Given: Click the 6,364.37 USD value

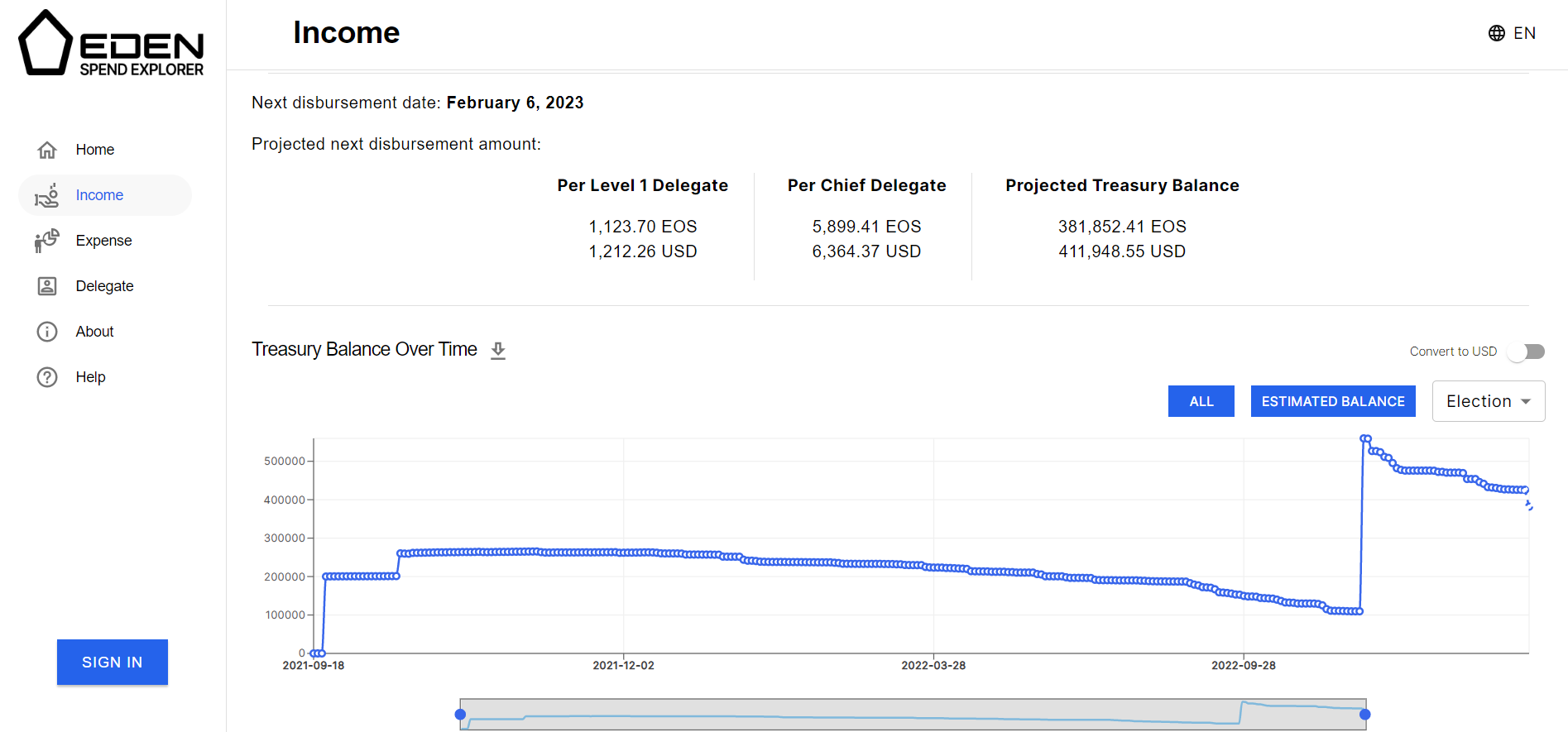Looking at the screenshot, I should 866,251.
